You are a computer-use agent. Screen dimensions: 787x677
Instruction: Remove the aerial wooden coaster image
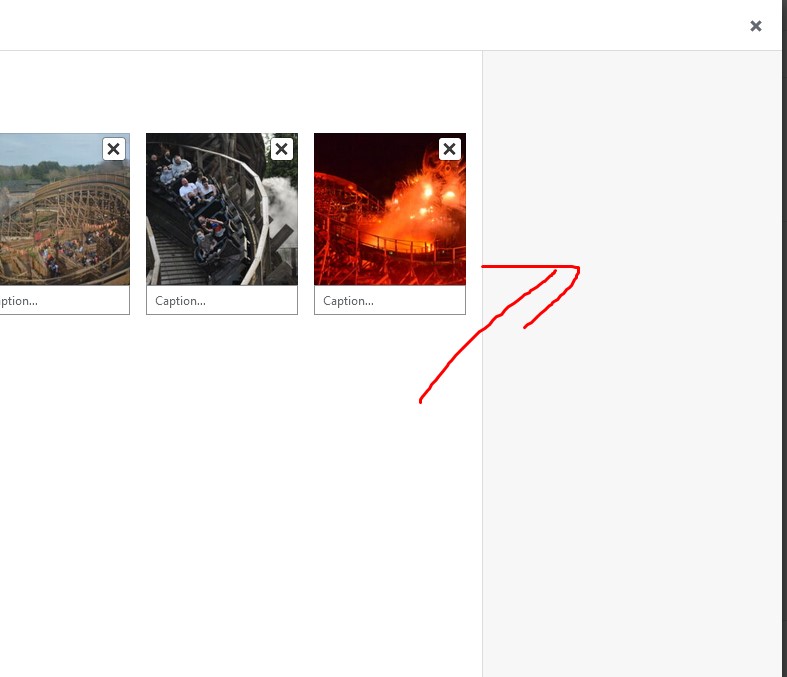[x=113, y=149]
